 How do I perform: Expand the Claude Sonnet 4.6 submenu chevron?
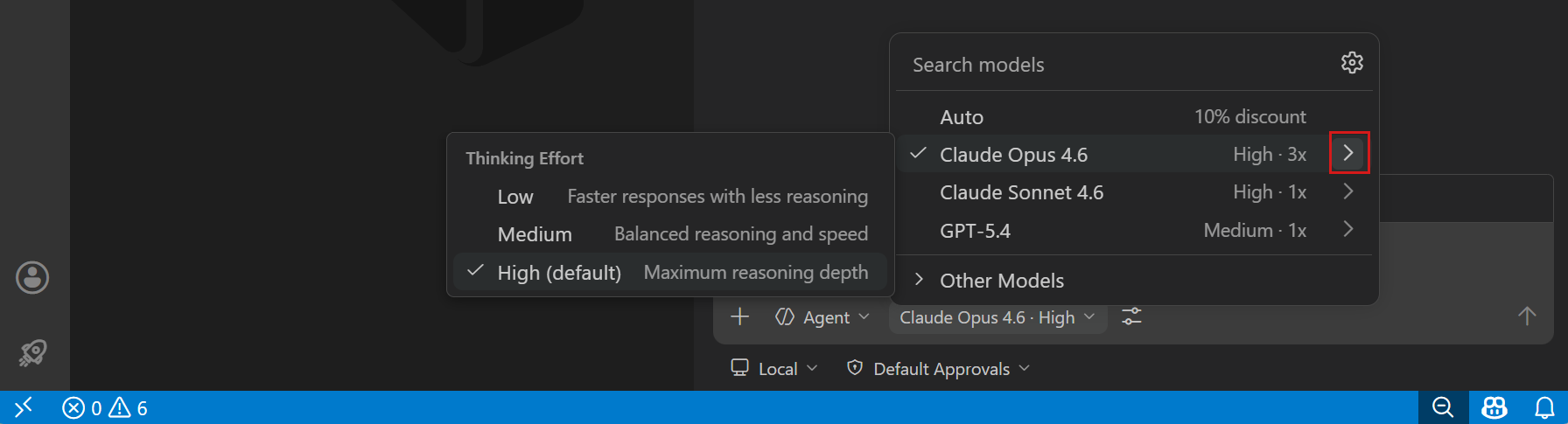(x=1348, y=191)
